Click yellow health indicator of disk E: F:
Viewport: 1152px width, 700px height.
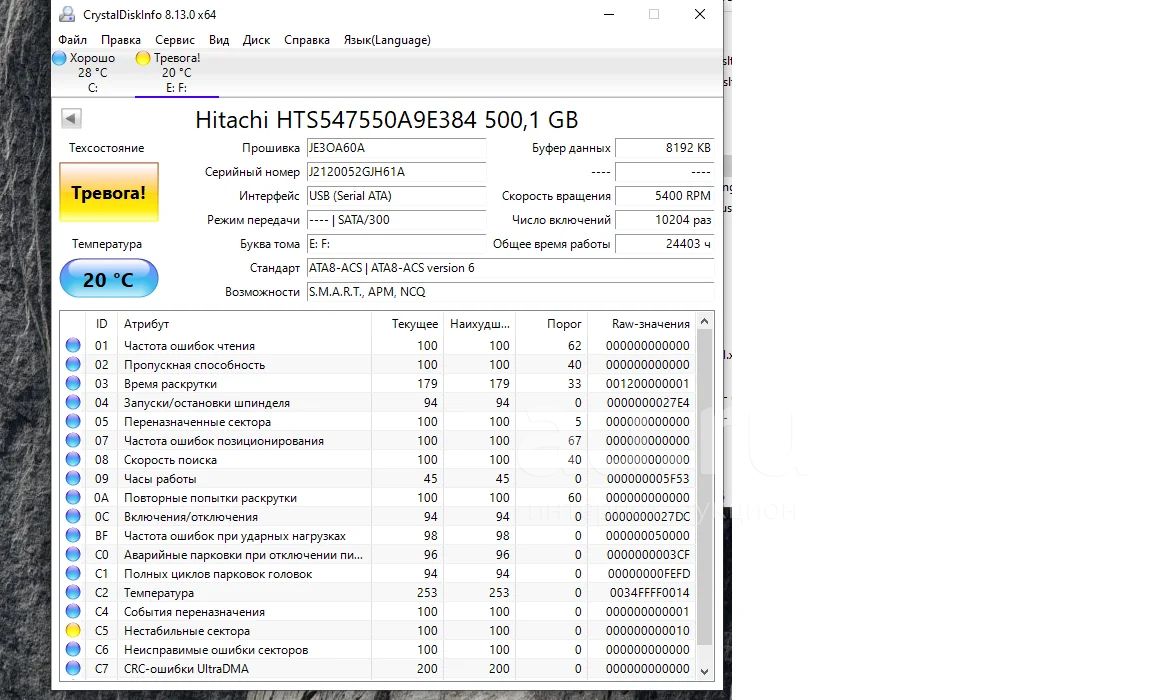143,58
